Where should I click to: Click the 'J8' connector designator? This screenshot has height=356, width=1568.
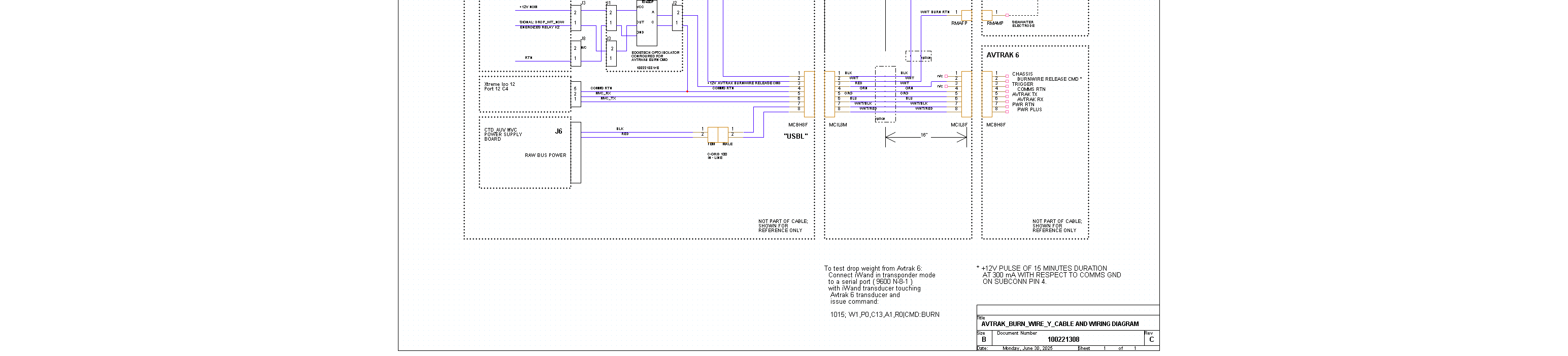pyautogui.click(x=583, y=38)
